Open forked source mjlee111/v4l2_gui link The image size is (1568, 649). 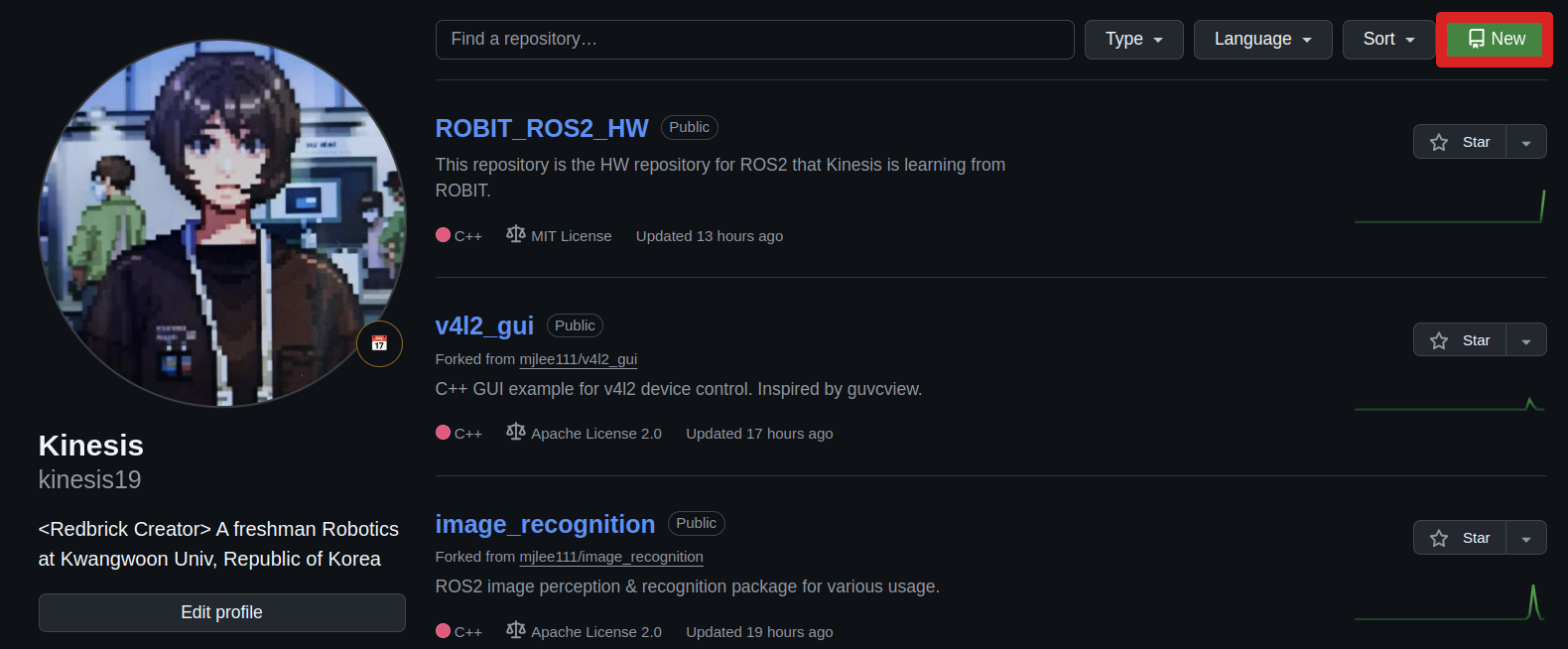pos(579,359)
